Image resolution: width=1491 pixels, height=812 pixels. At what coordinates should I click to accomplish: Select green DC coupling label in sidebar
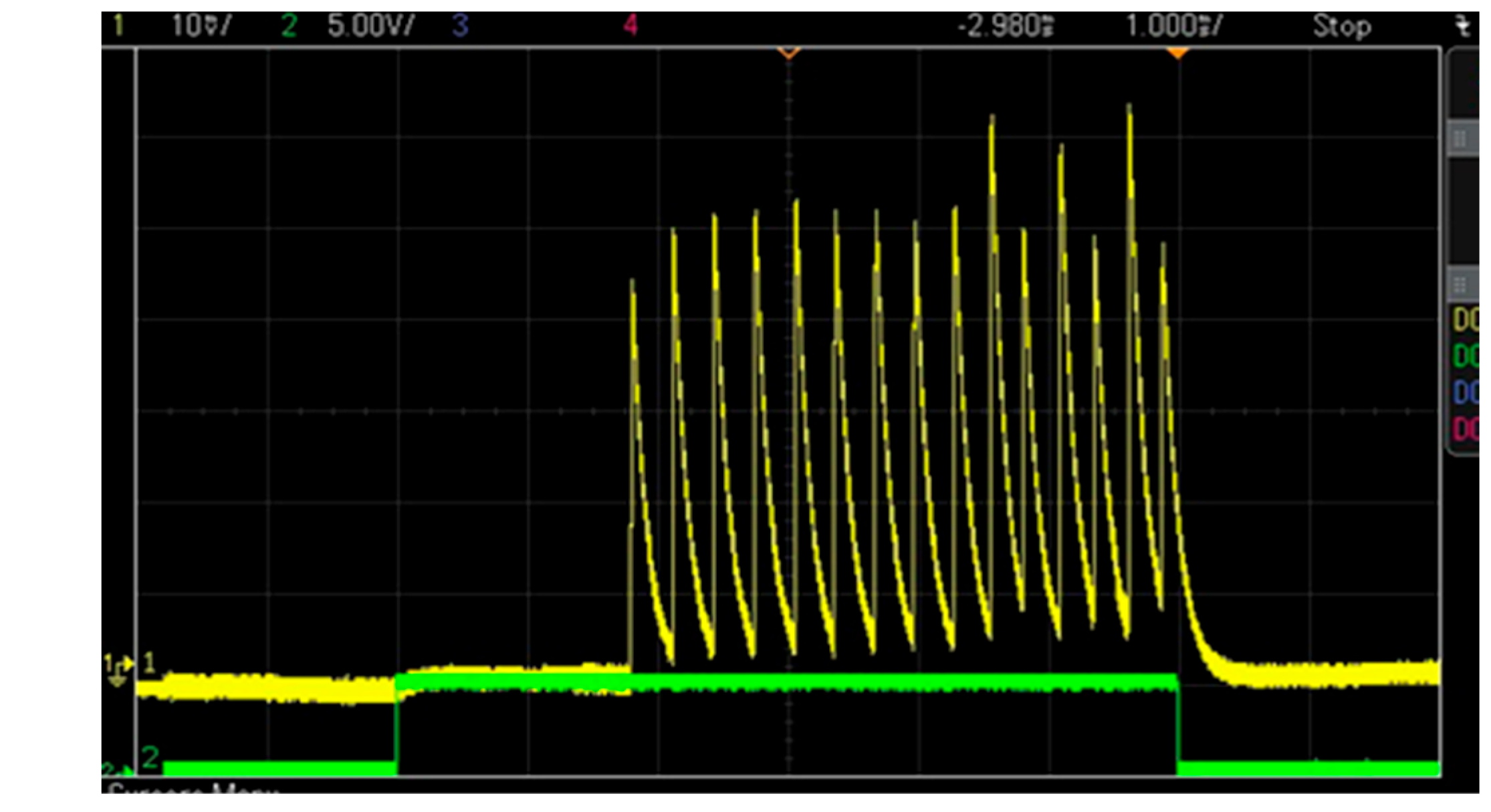click(1466, 356)
